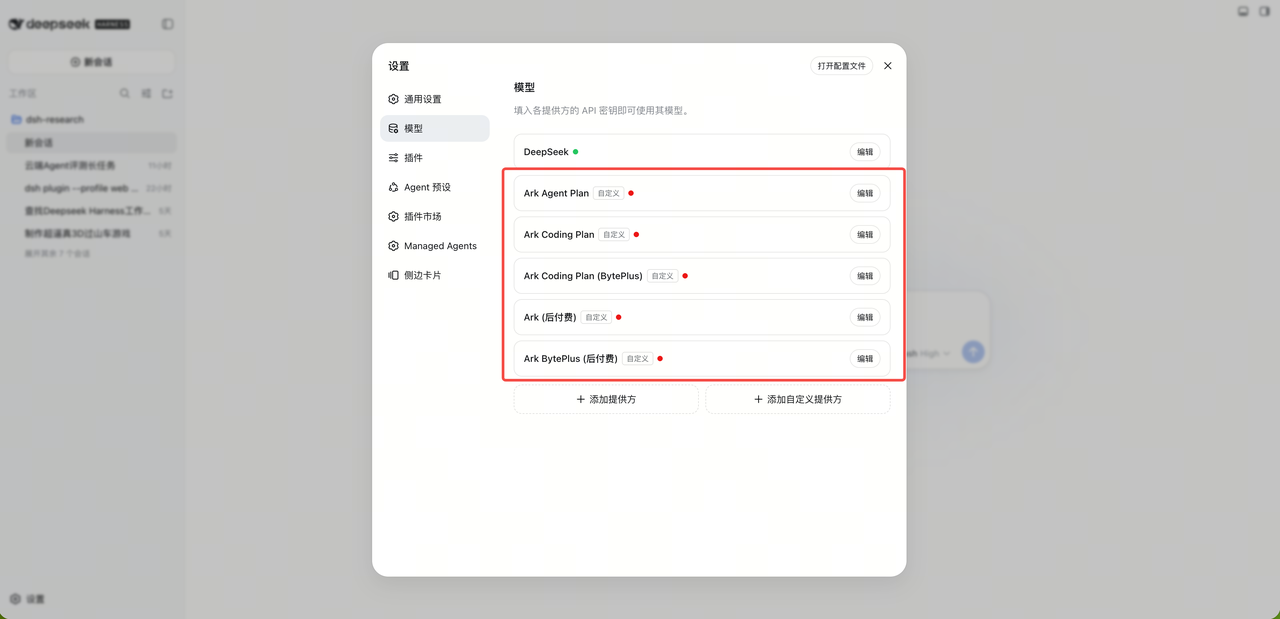
Task: Click 打开配置文件 to open config file
Action: coord(841,66)
